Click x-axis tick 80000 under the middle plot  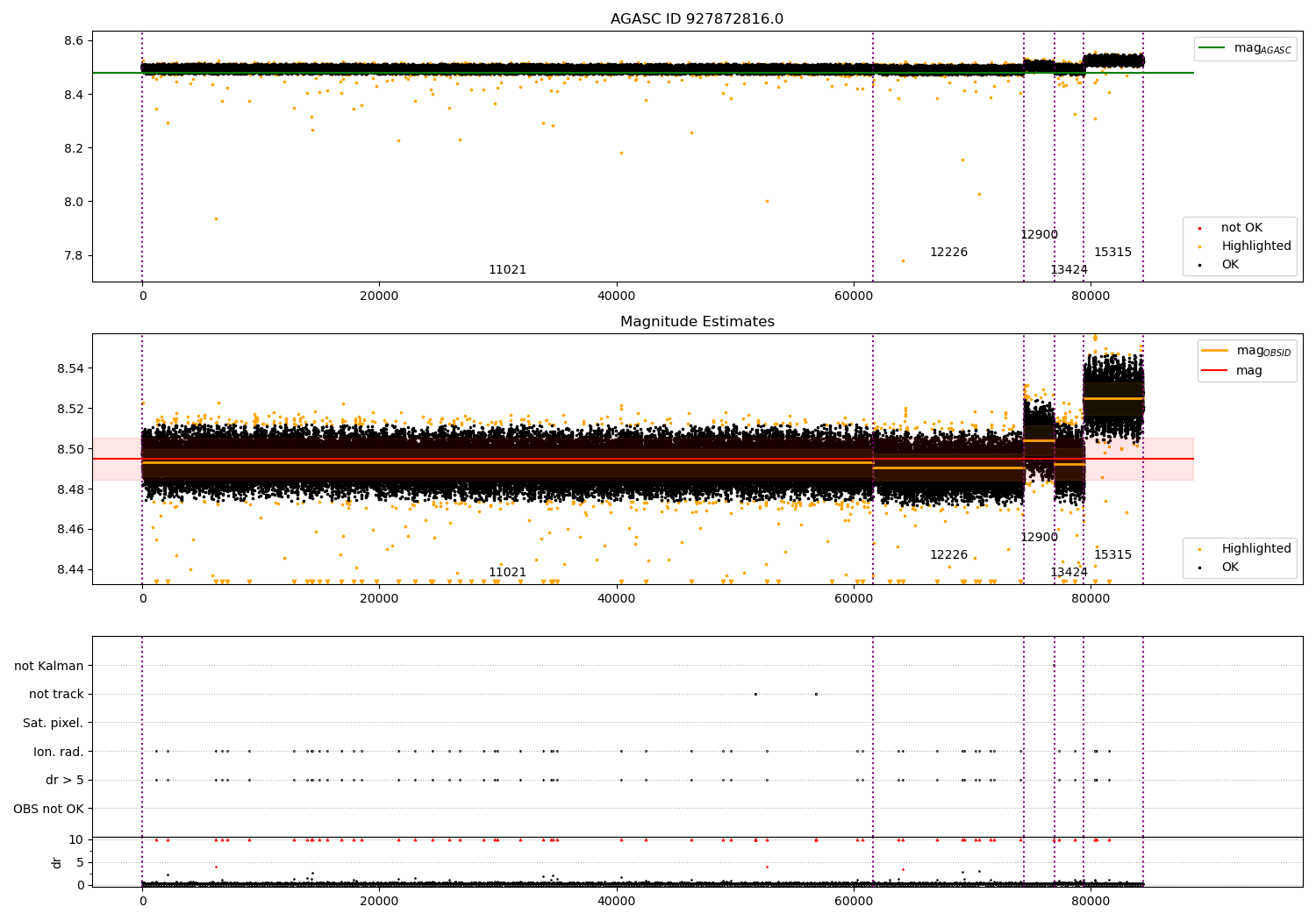(1090, 599)
